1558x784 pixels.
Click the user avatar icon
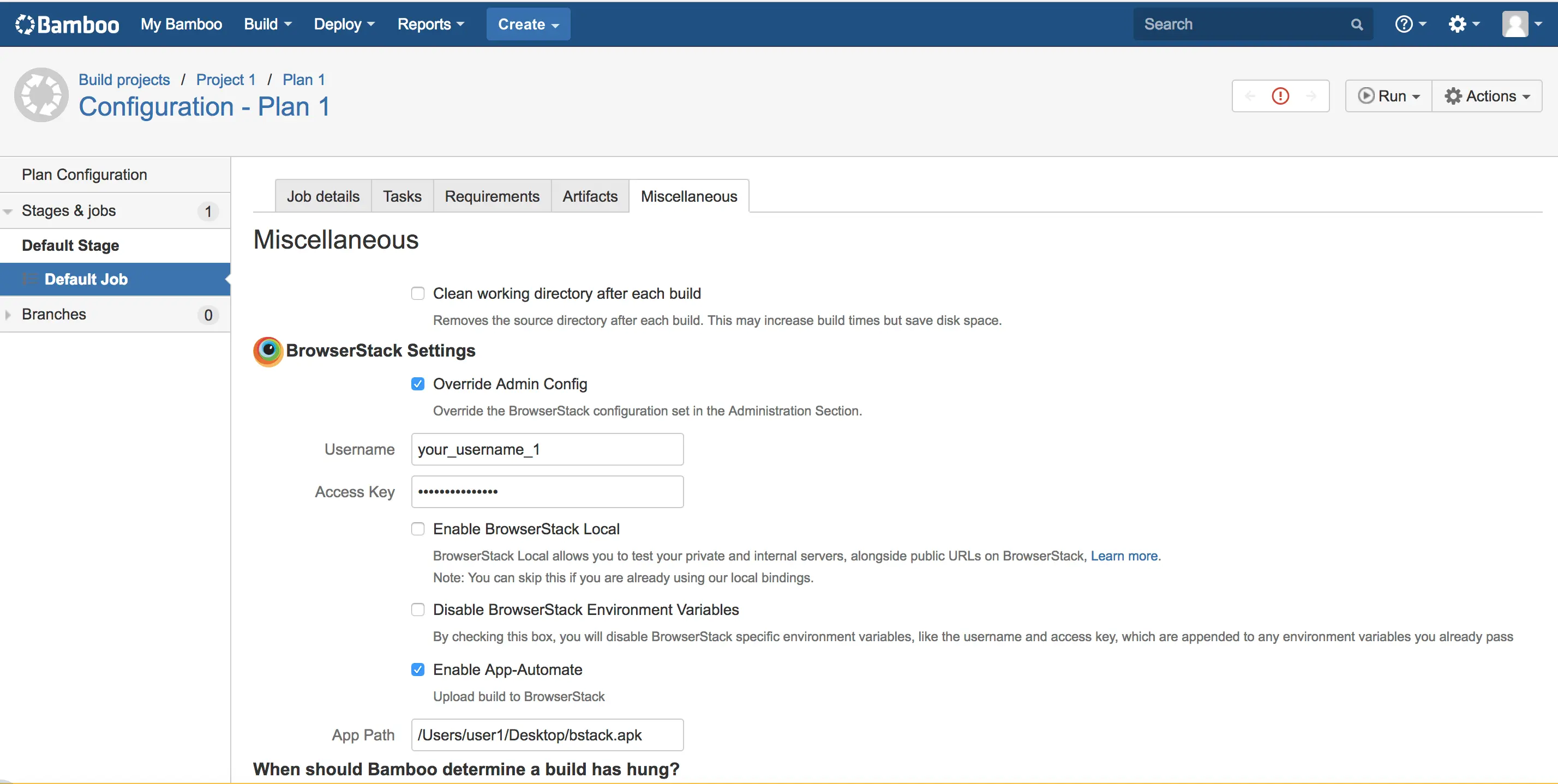[x=1515, y=24]
